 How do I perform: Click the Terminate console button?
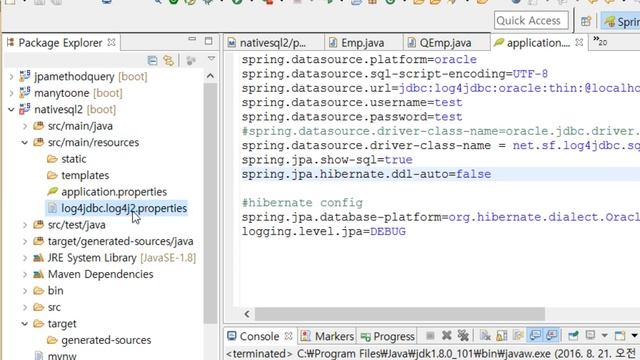(x=430, y=336)
